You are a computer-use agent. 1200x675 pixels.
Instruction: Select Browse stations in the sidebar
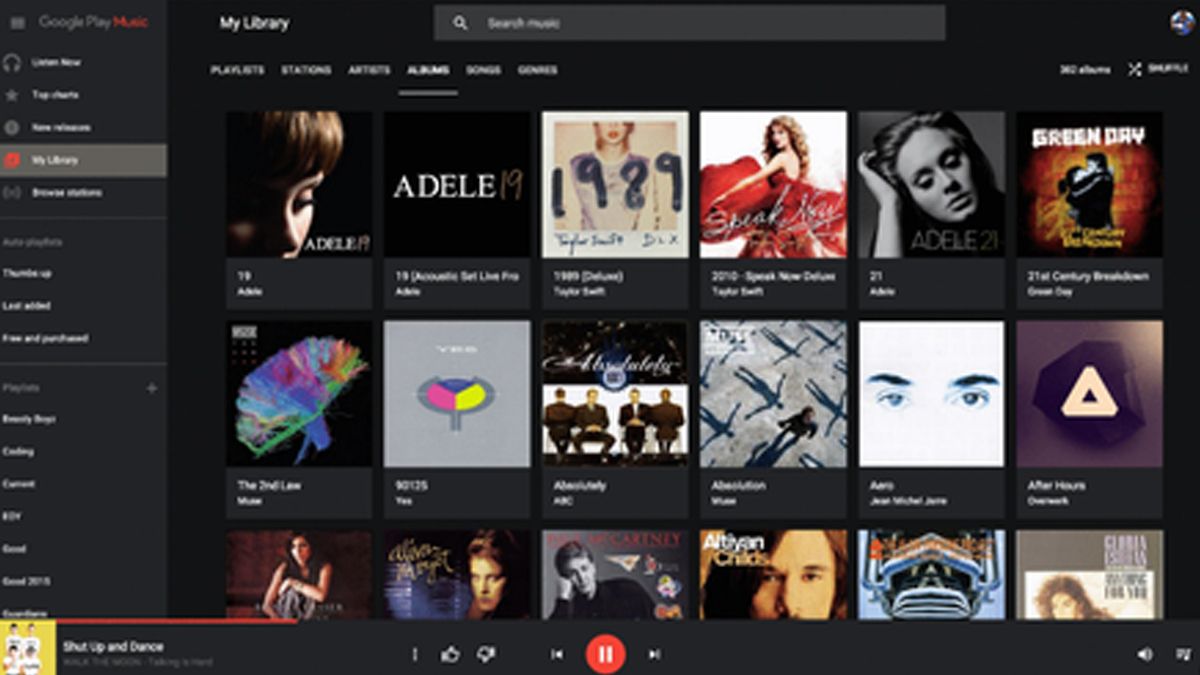[65, 192]
